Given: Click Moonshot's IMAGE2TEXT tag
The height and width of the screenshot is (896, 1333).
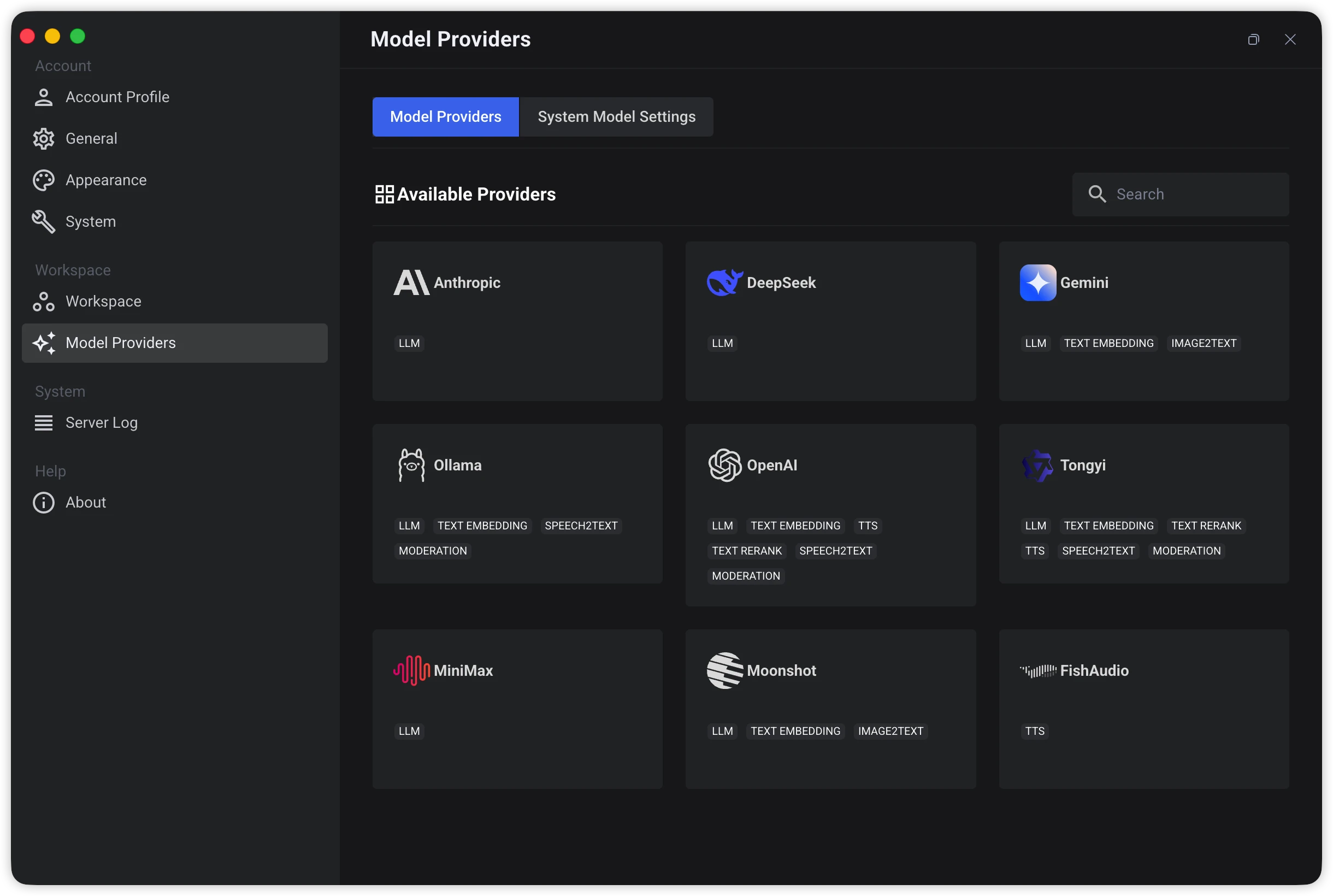Looking at the screenshot, I should (890, 732).
